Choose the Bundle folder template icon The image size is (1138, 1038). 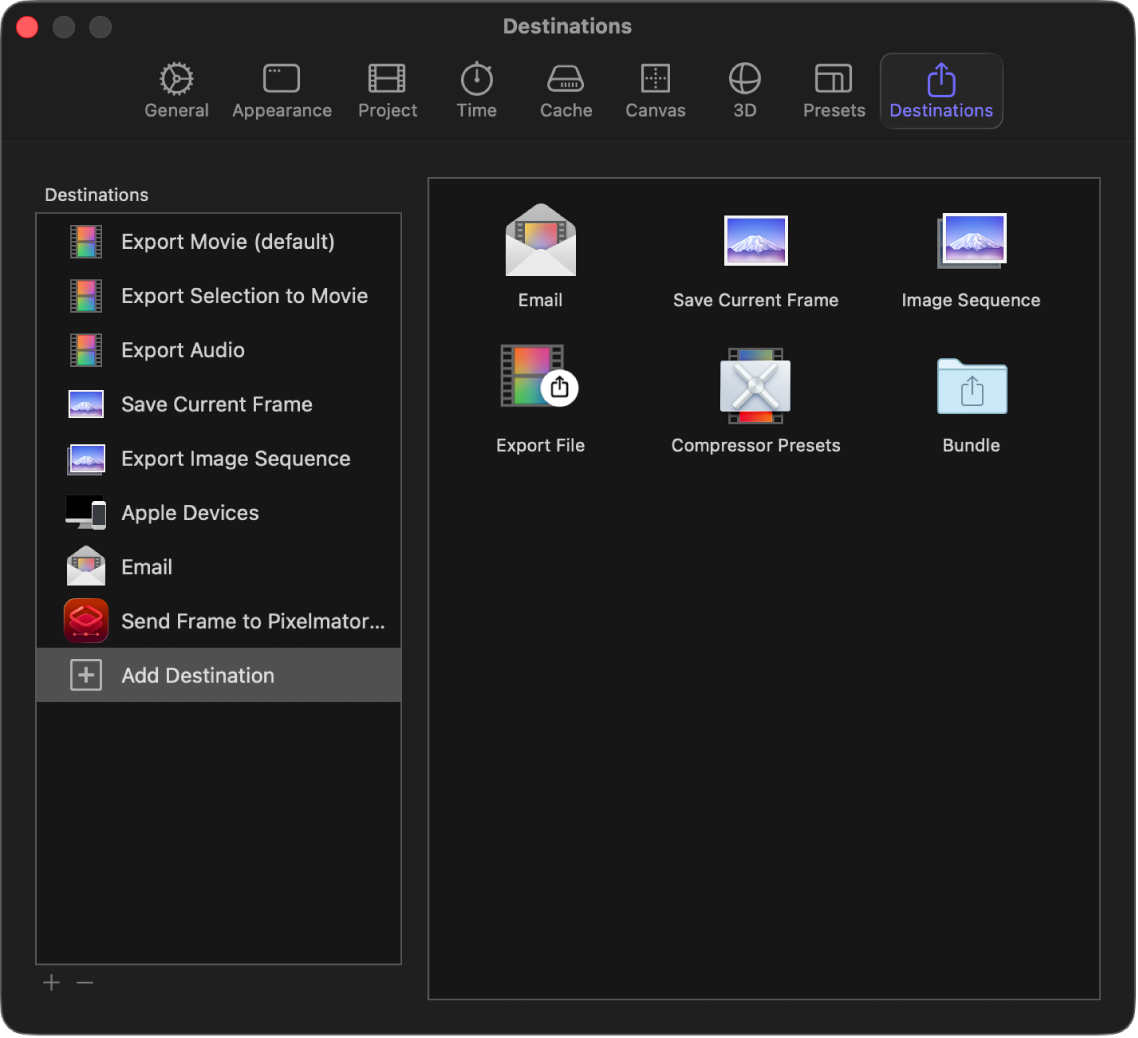[972, 386]
